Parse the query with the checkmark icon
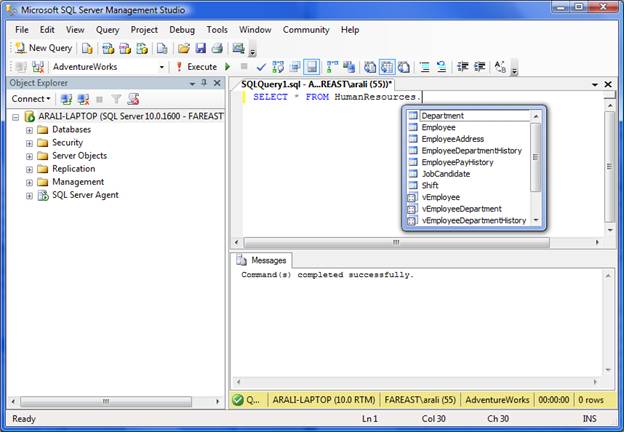This screenshot has height=432, width=624. (261, 67)
